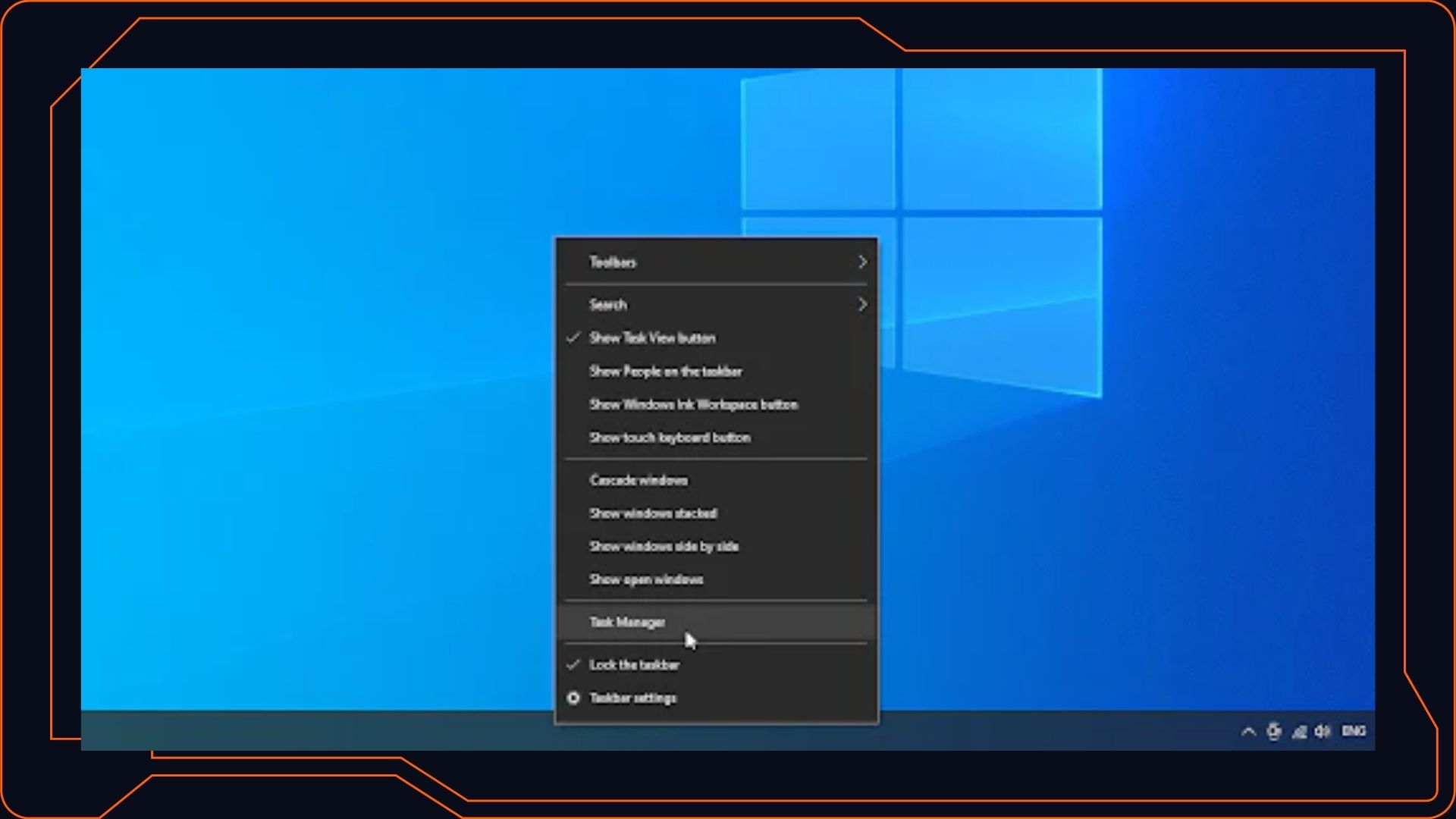Open the volume speaker tray icon
Screen dimensions: 1456x819
[x=1323, y=731]
